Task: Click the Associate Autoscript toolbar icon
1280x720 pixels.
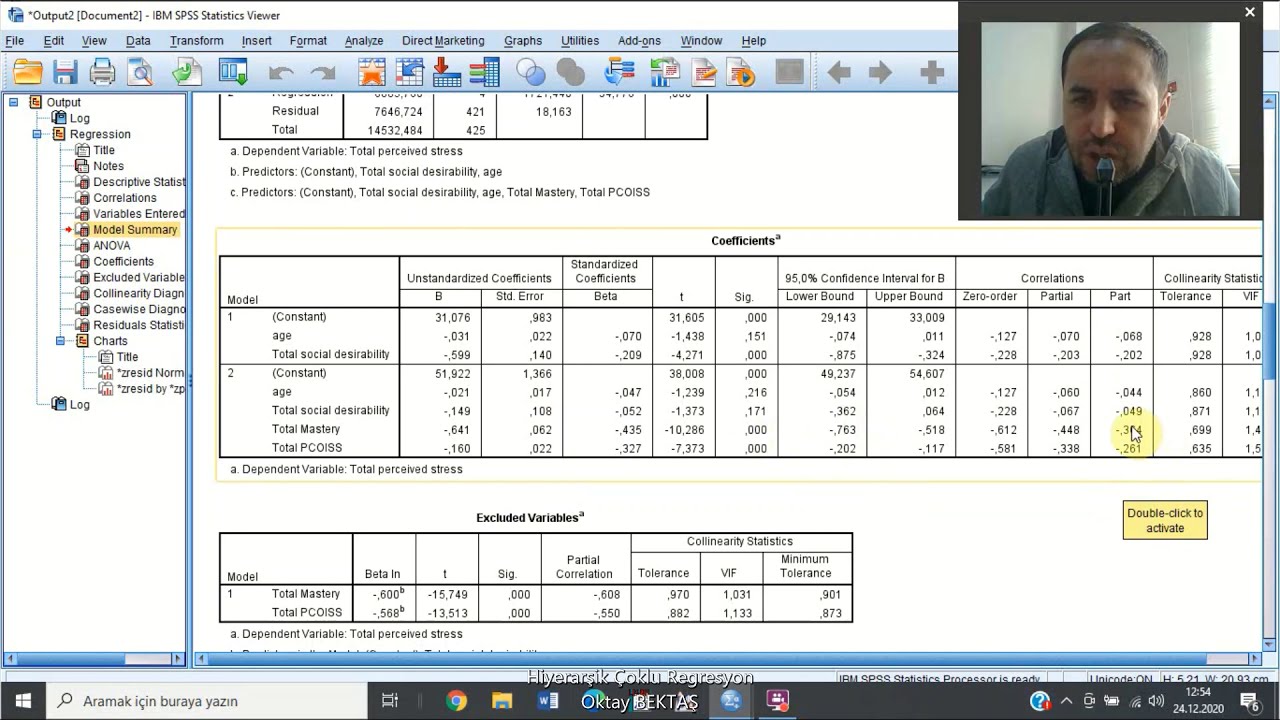Action: coord(665,72)
